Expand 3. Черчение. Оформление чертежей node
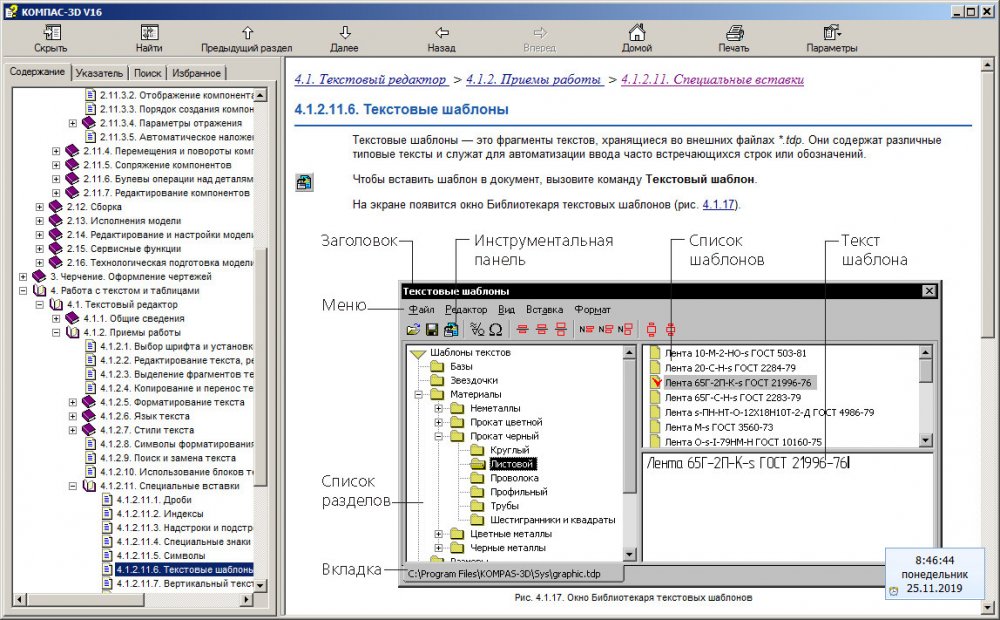1000x620 pixels. click(23, 277)
